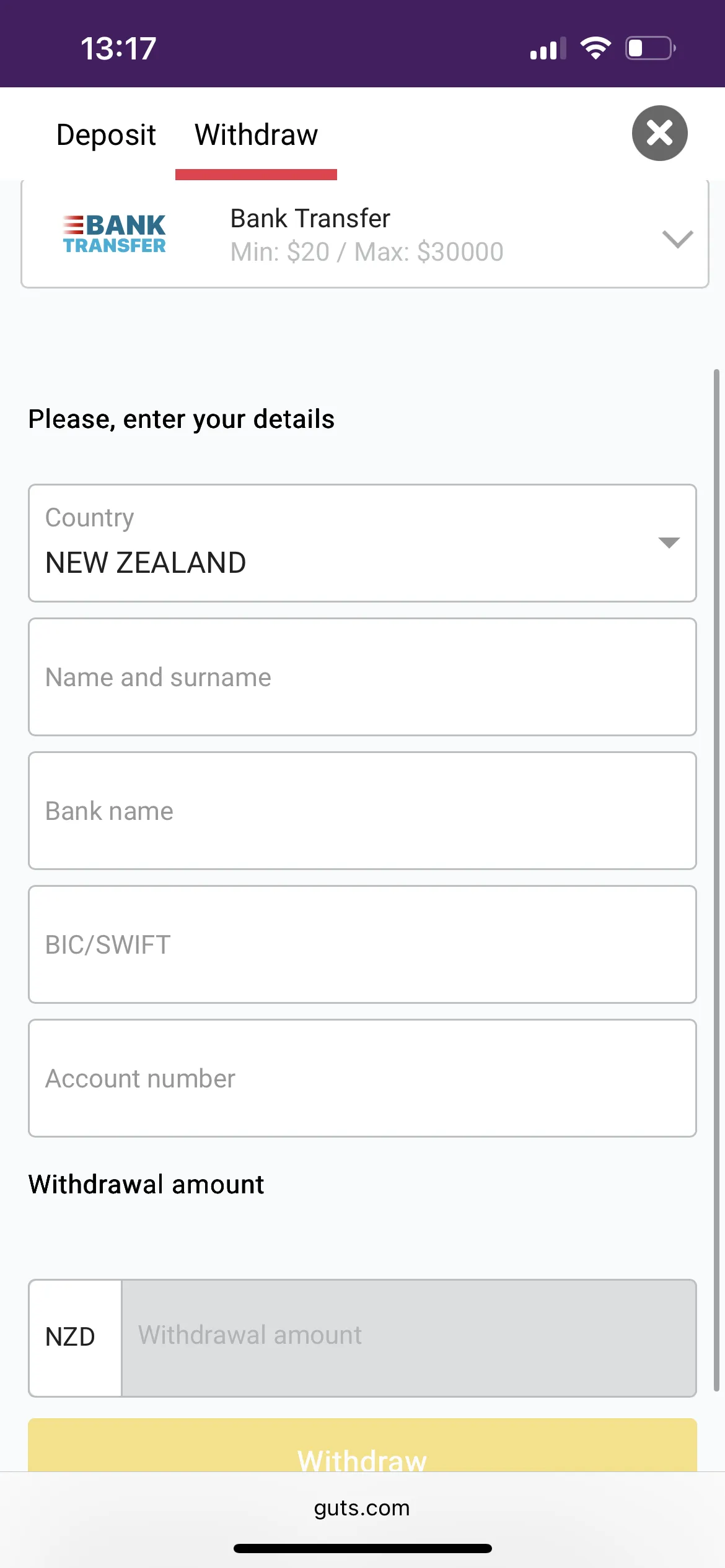This screenshot has width=725, height=1568.
Task: Tap the NZD currency box
Action: click(x=71, y=1338)
